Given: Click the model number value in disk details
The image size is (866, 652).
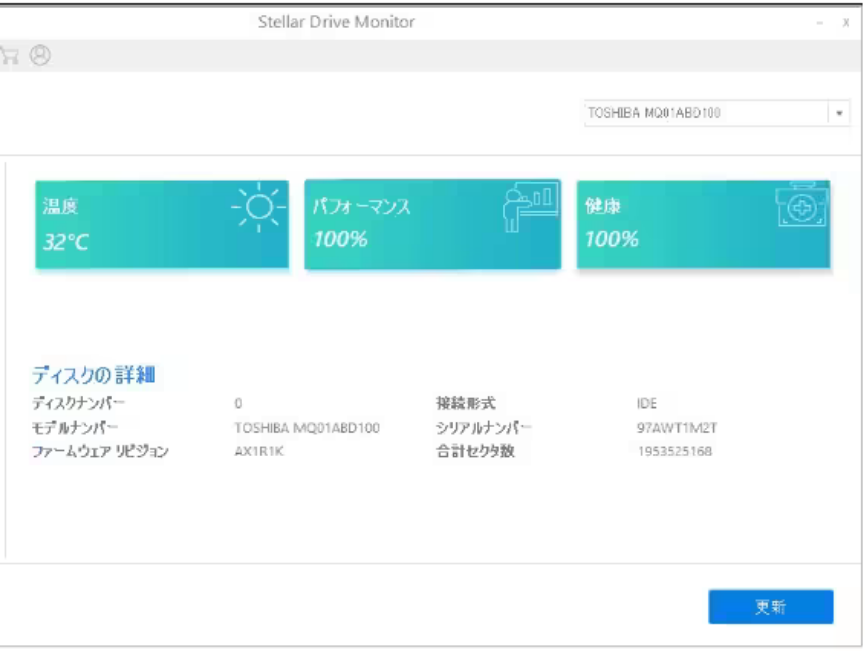Looking at the screenshot, I should coord(307,428).
